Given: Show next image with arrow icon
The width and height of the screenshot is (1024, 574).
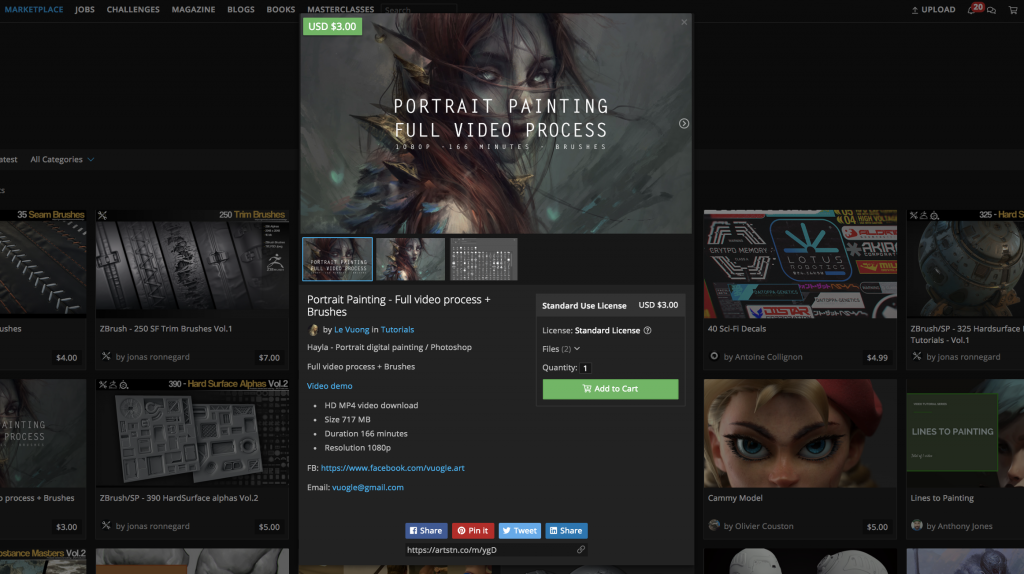Looking at the screenshot, I should pos(684,123).
